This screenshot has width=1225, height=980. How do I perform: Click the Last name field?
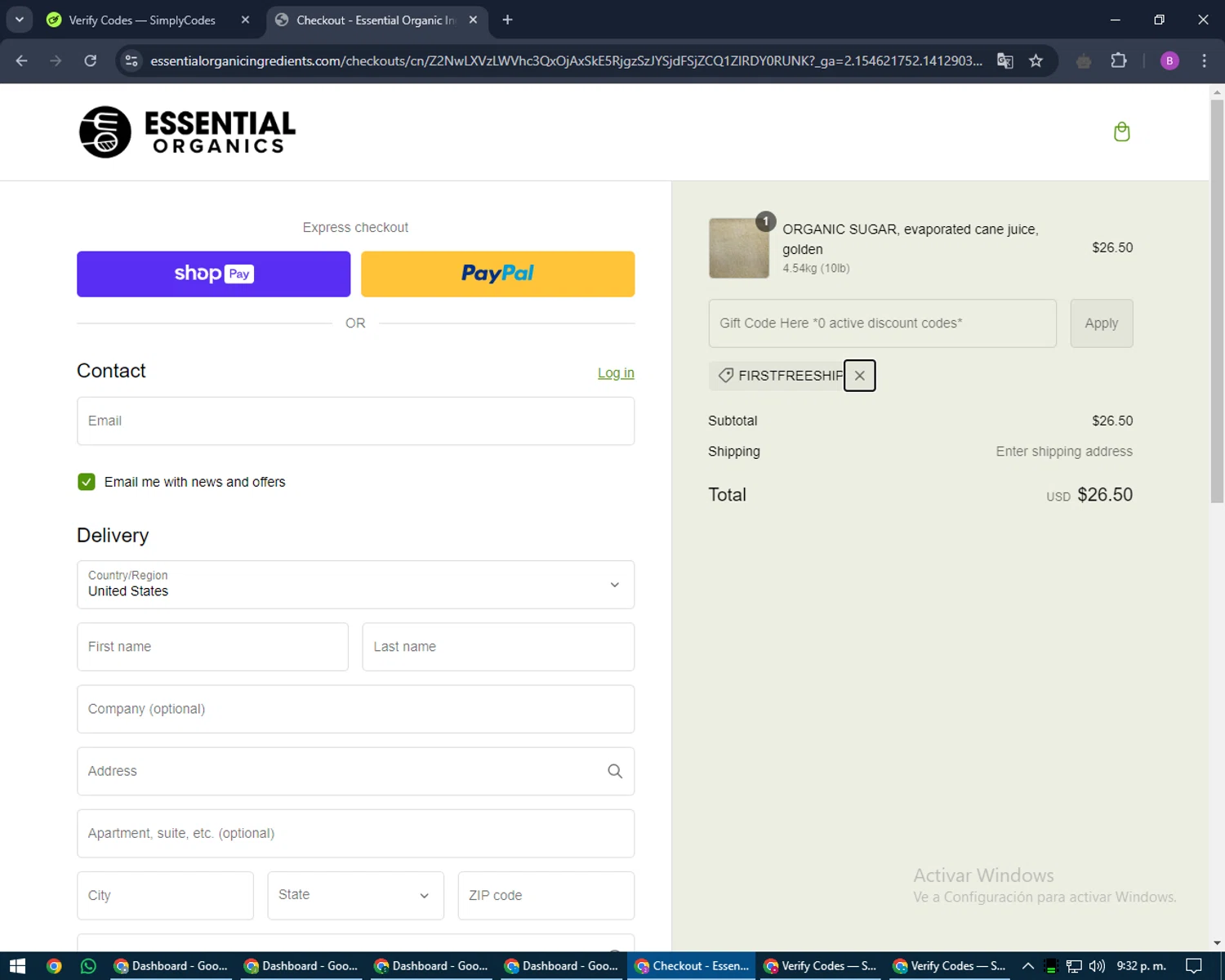pos(498,647)
